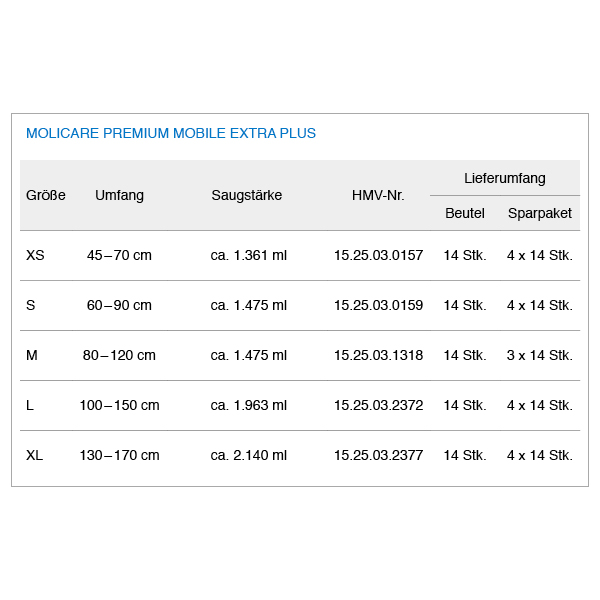Click the MOLICARE PREMIUM MOBILE EXTRA PLUS title
600x600 pixels.
tap(171, 133)
